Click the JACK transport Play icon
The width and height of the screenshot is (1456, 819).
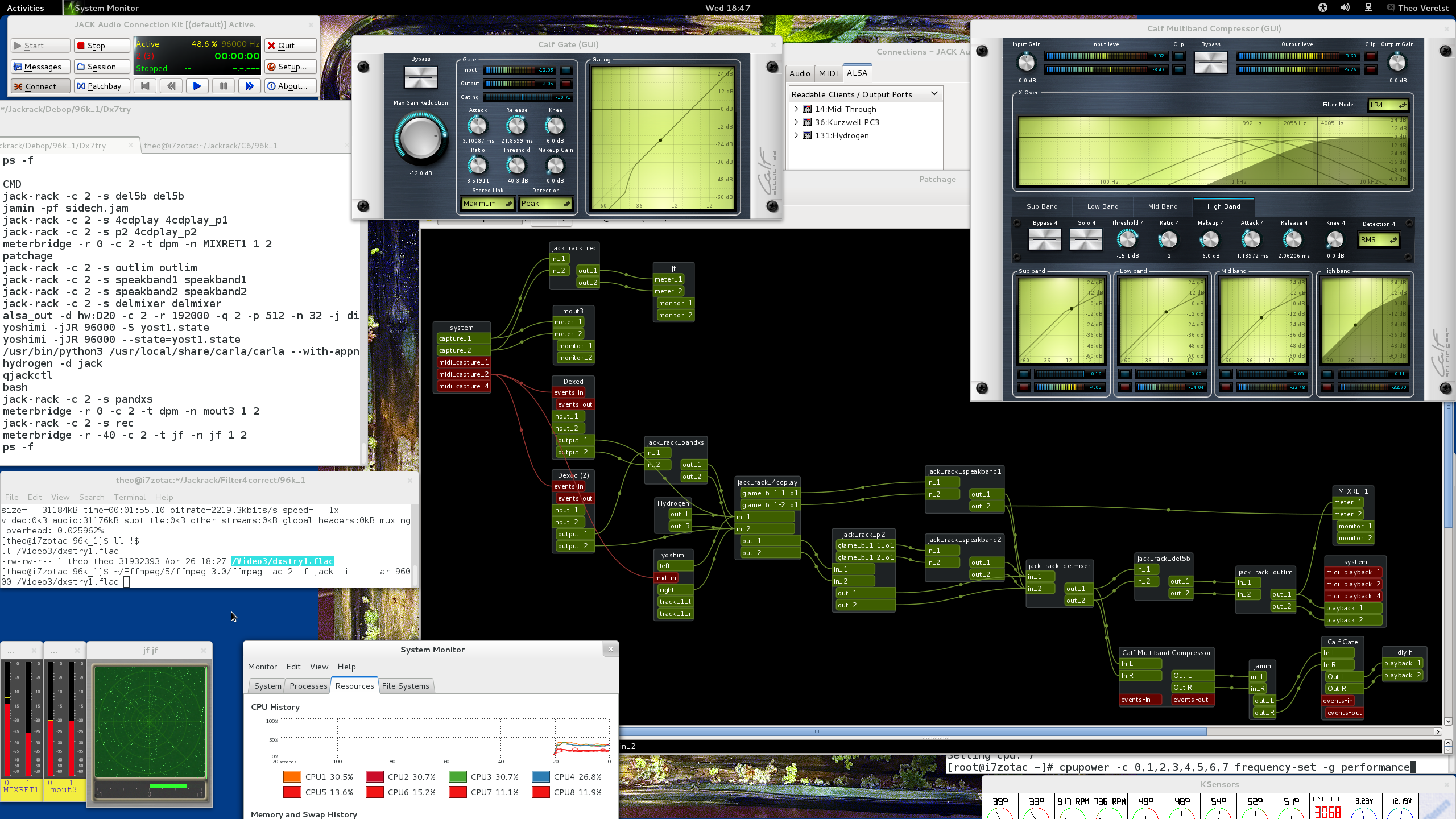[x=197, y=86]
